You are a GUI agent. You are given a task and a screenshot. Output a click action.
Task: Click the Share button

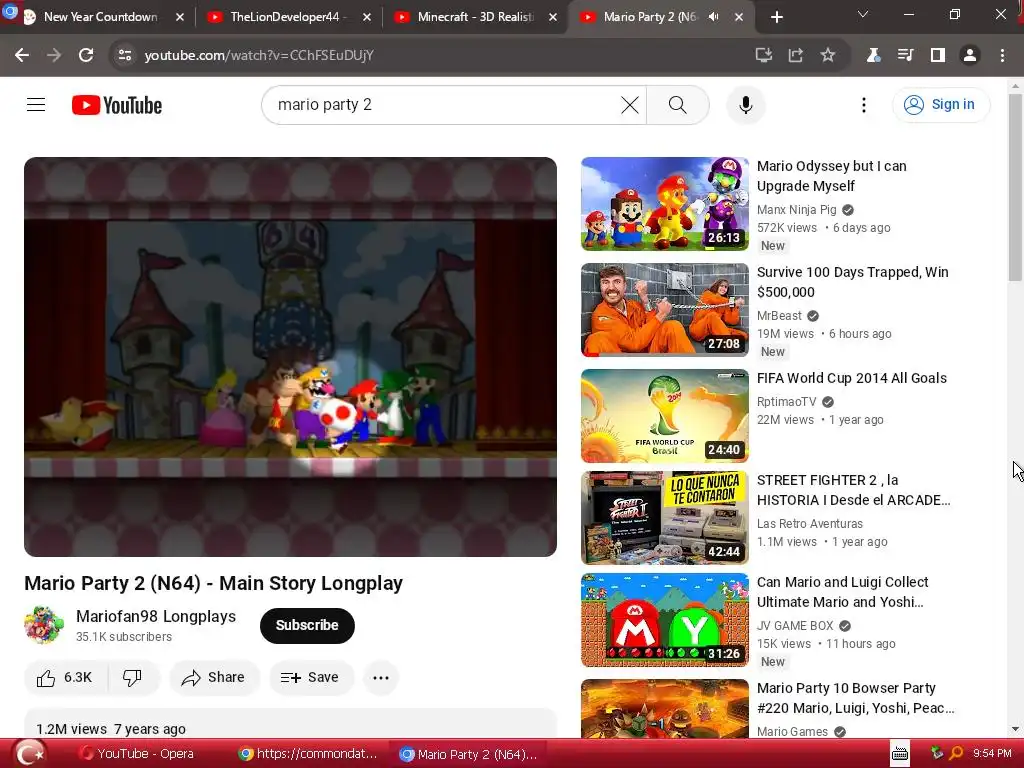[x=214, y=677]
